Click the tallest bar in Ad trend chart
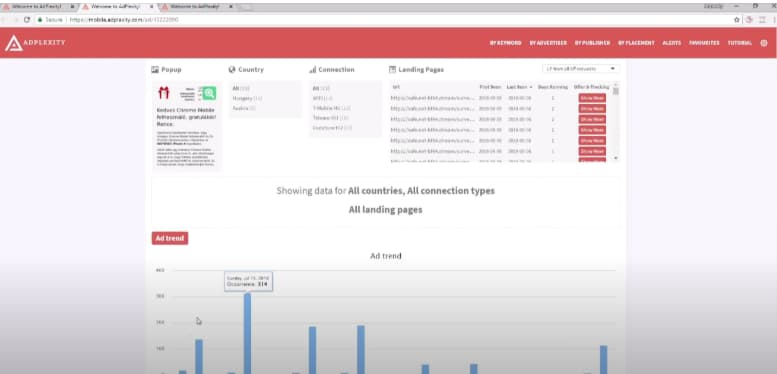The width and height of the screenshot is (777, 374). 247,333
